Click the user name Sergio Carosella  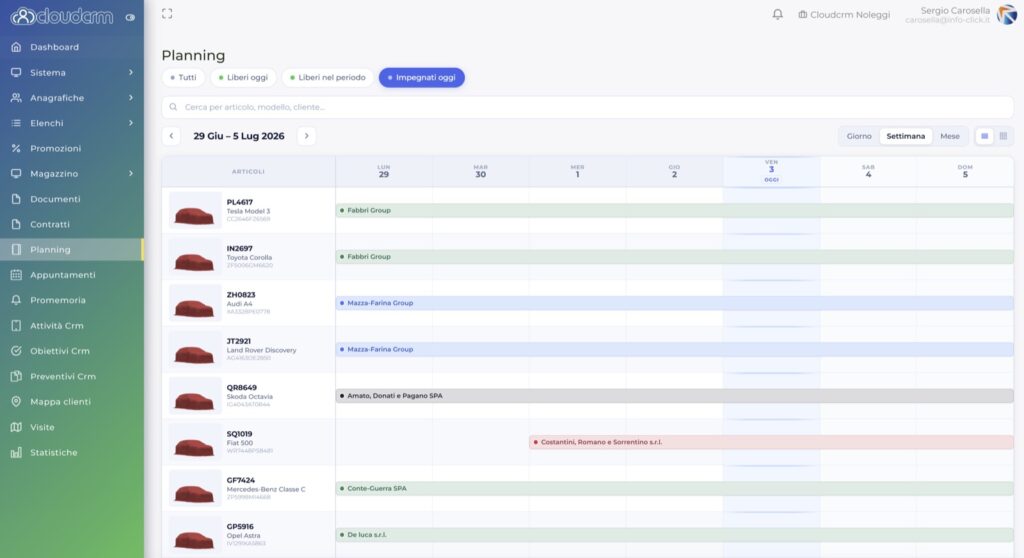[955, 10]
